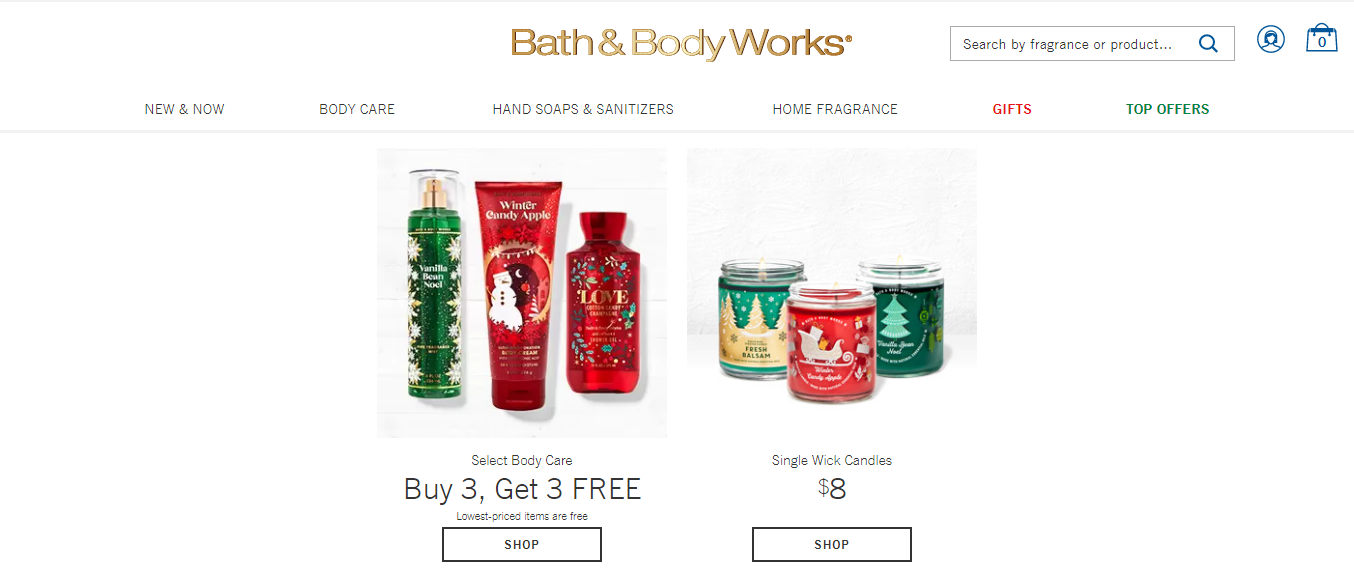Open the body care products image

[x=522, y=293]
